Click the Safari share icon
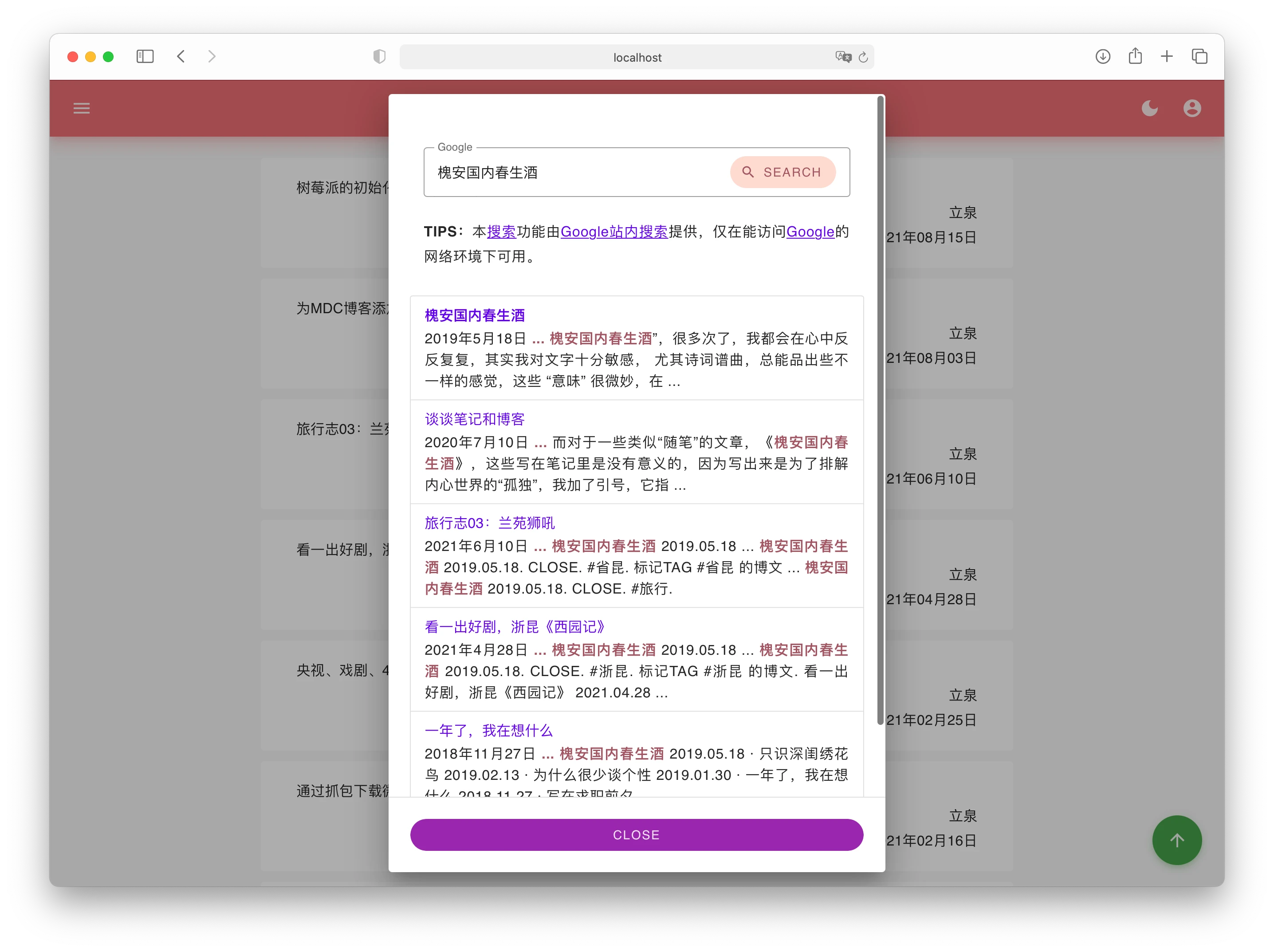This screenshot has height=952, width=1274. (1135, 56)
